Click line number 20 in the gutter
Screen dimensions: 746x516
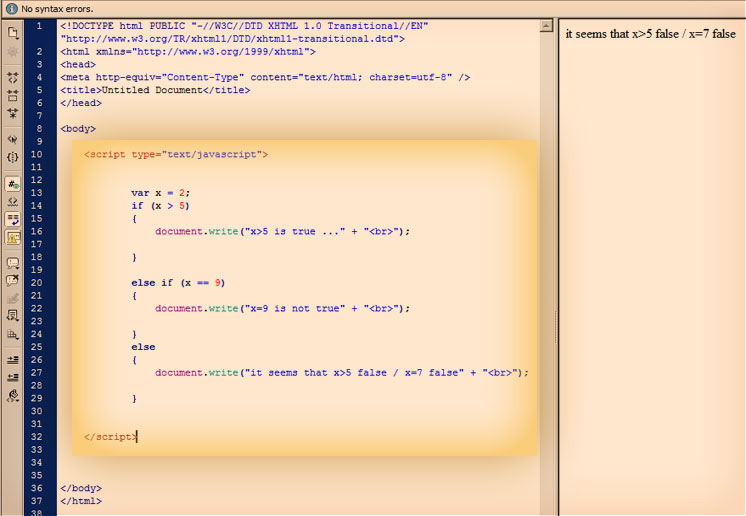[x=37, y=282]
